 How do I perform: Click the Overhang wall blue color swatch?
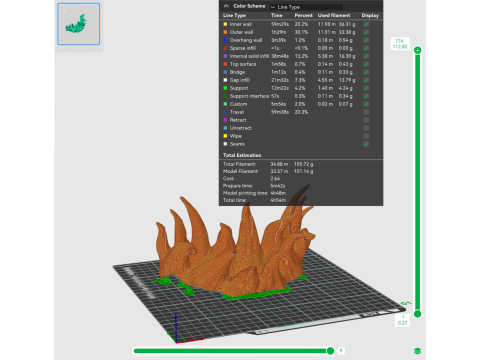[x=225, y=40]
